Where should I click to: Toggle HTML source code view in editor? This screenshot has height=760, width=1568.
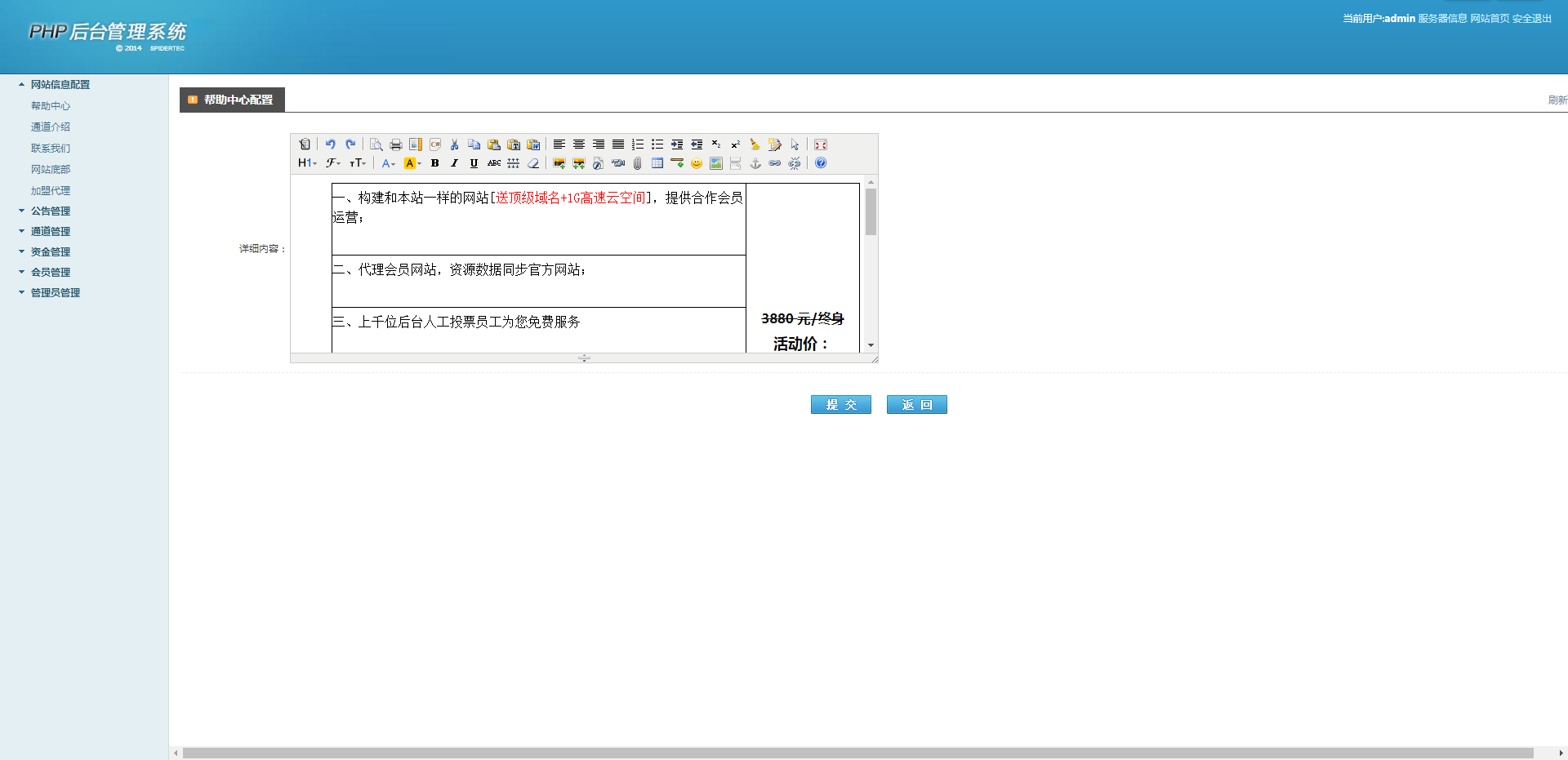coord(305,144)
